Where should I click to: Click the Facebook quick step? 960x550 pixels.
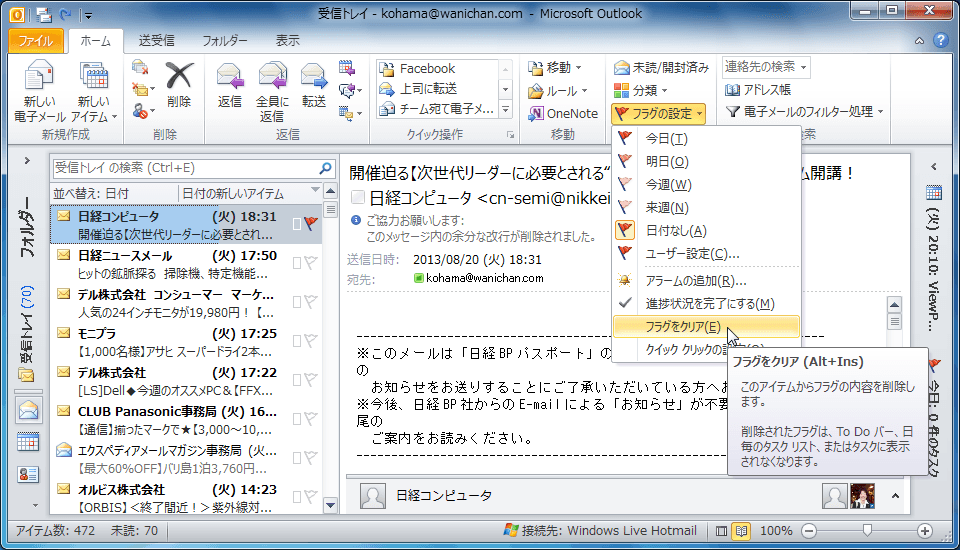(438, 69)
